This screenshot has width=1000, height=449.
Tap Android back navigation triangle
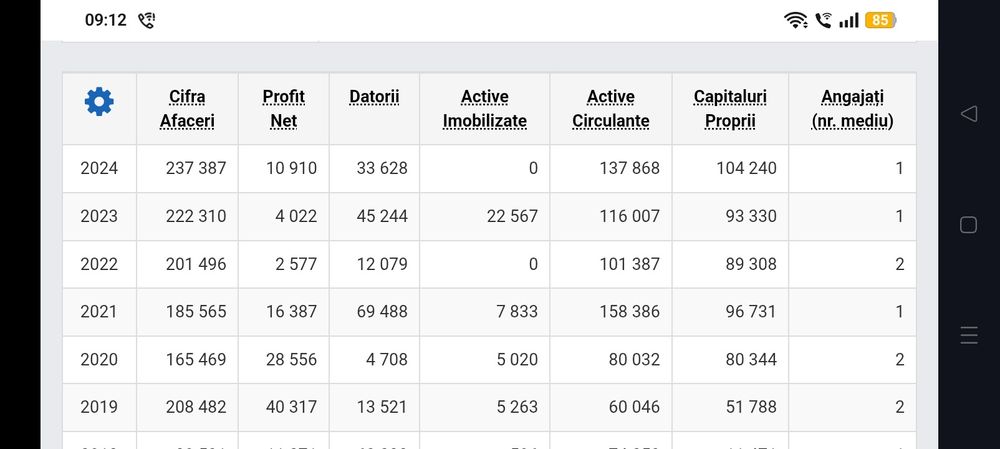tap(968, 114)
